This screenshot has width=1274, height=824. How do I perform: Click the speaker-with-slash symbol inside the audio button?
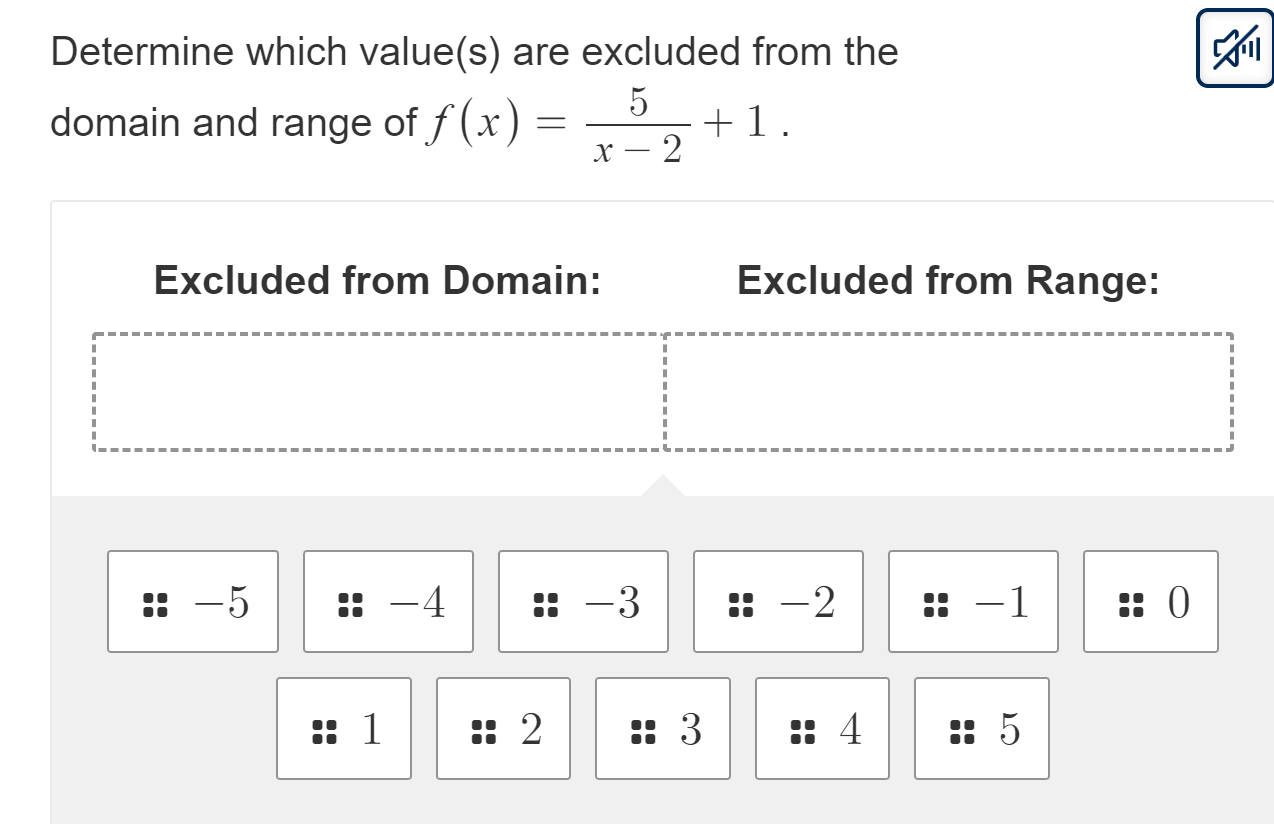(1234, 47)
